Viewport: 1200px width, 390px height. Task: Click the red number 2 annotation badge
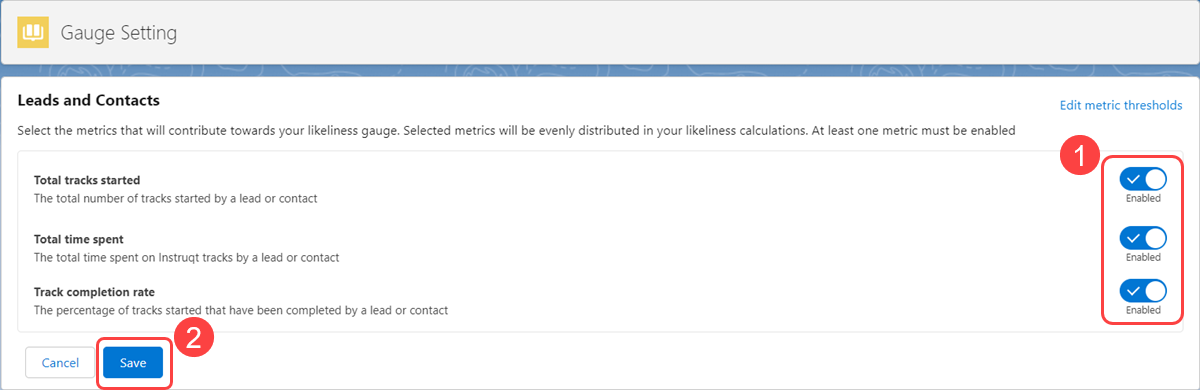tap(192, 337)
